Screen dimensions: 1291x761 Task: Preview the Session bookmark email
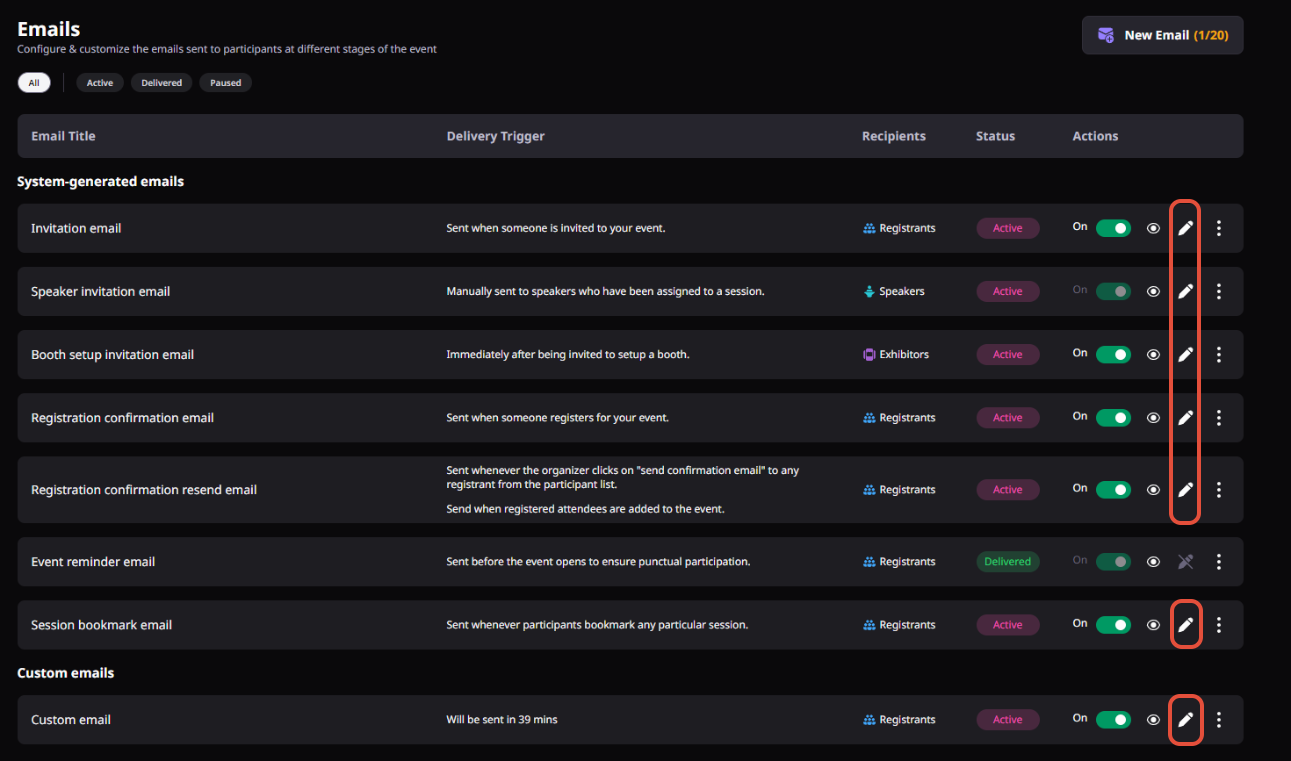(1153, 624)
